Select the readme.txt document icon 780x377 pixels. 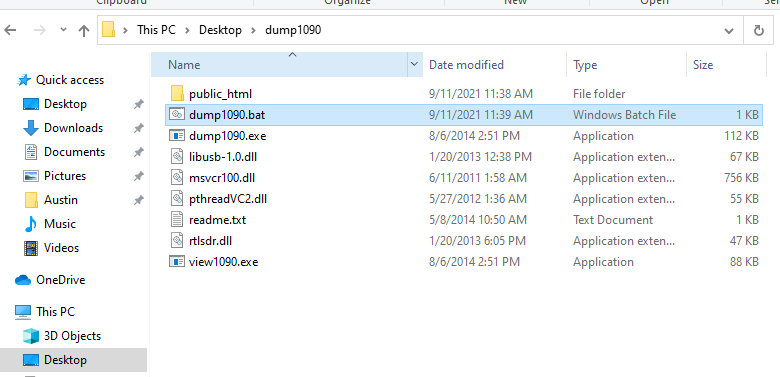point(177,220)
